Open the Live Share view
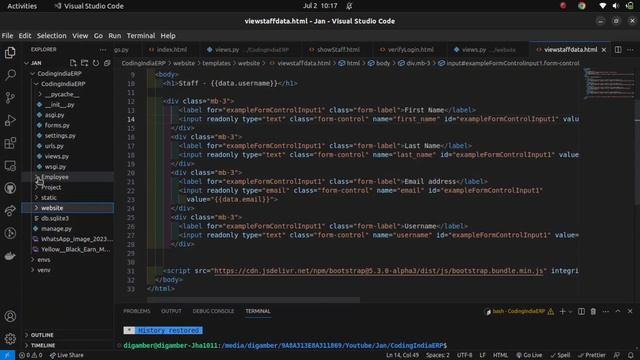The width and height of the screenshot is (640, 360). [x=10, y=211]
